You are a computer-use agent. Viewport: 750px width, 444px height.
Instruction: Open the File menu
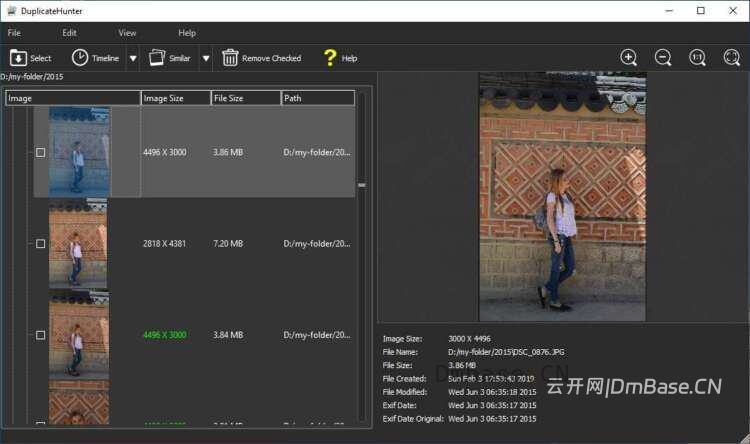[14, 33]
